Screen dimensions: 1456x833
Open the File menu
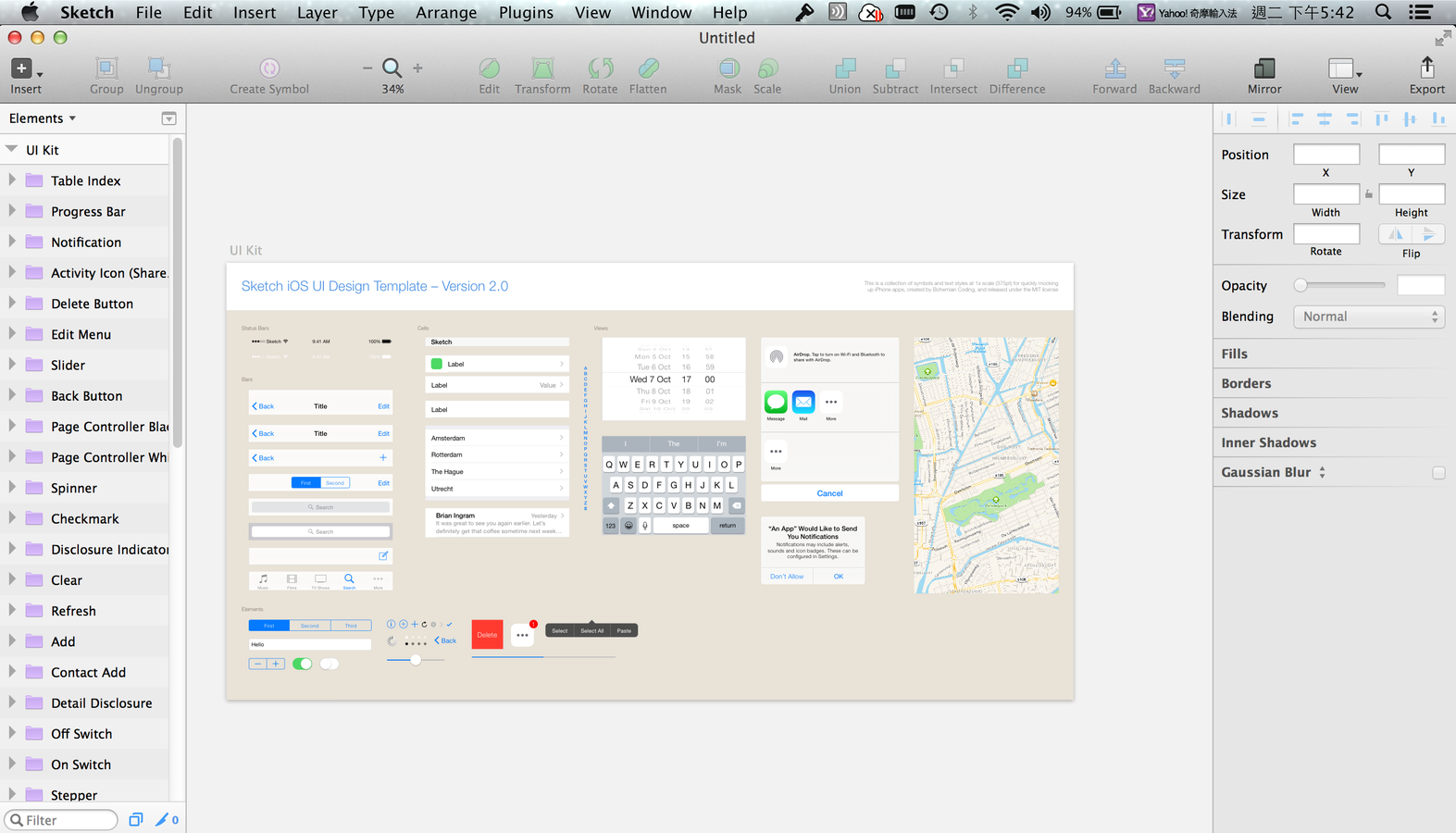[x=148, y=12]
